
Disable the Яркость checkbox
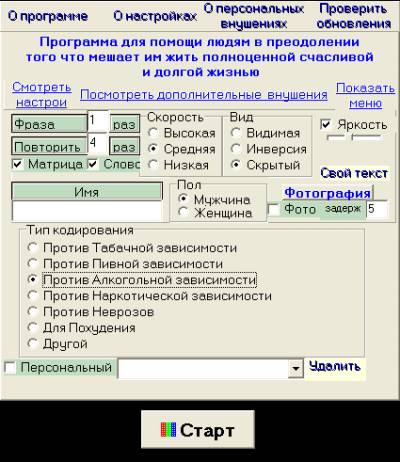(326, 125)
